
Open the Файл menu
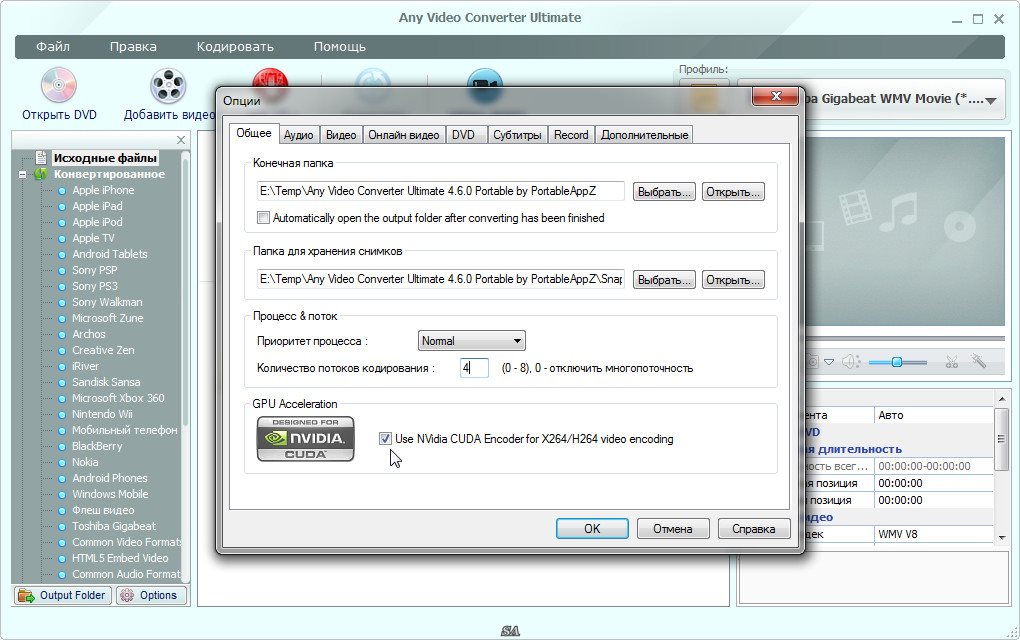[53, 47]
